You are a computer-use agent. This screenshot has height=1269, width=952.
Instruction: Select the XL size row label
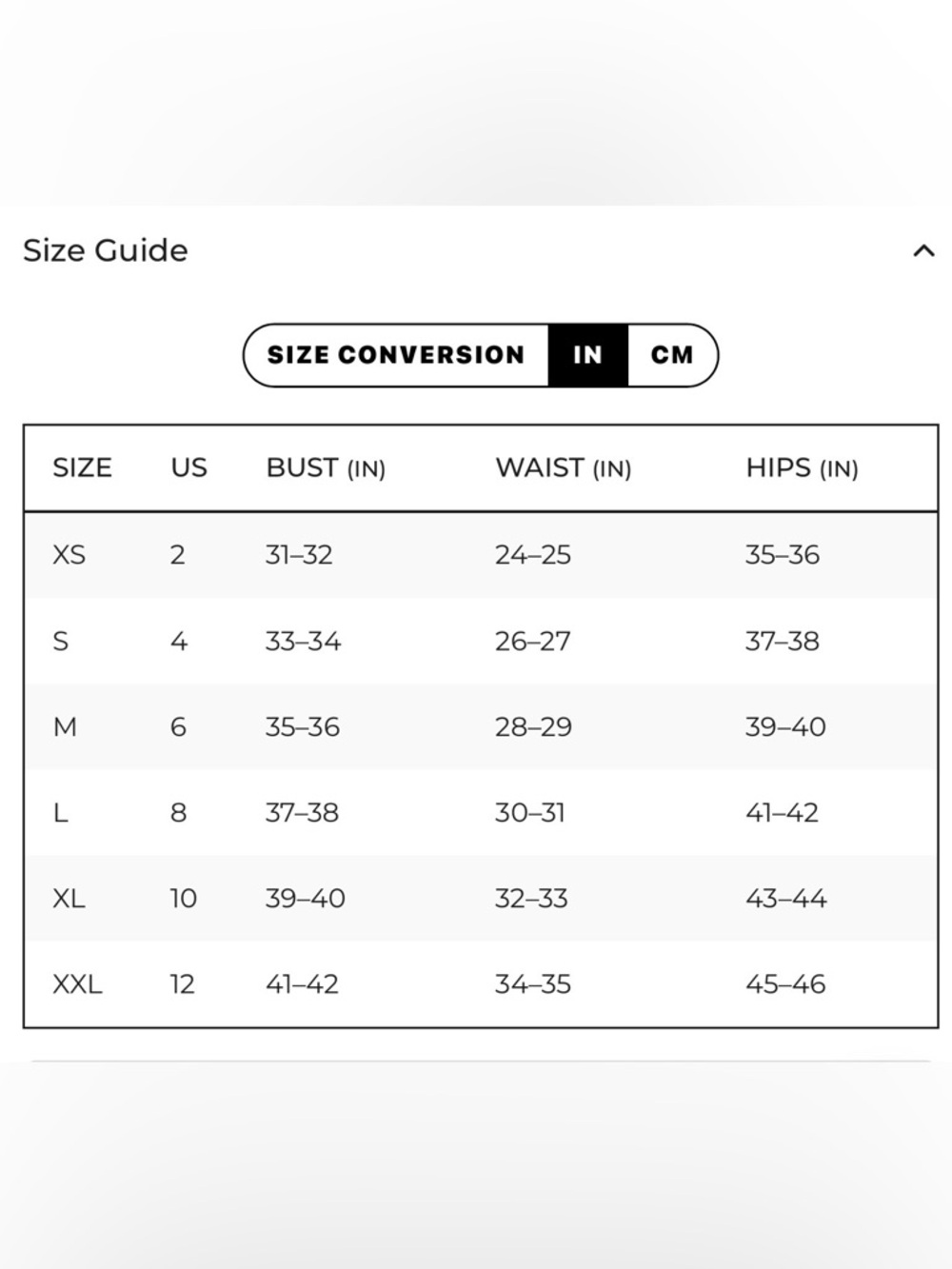click(69, 899)
